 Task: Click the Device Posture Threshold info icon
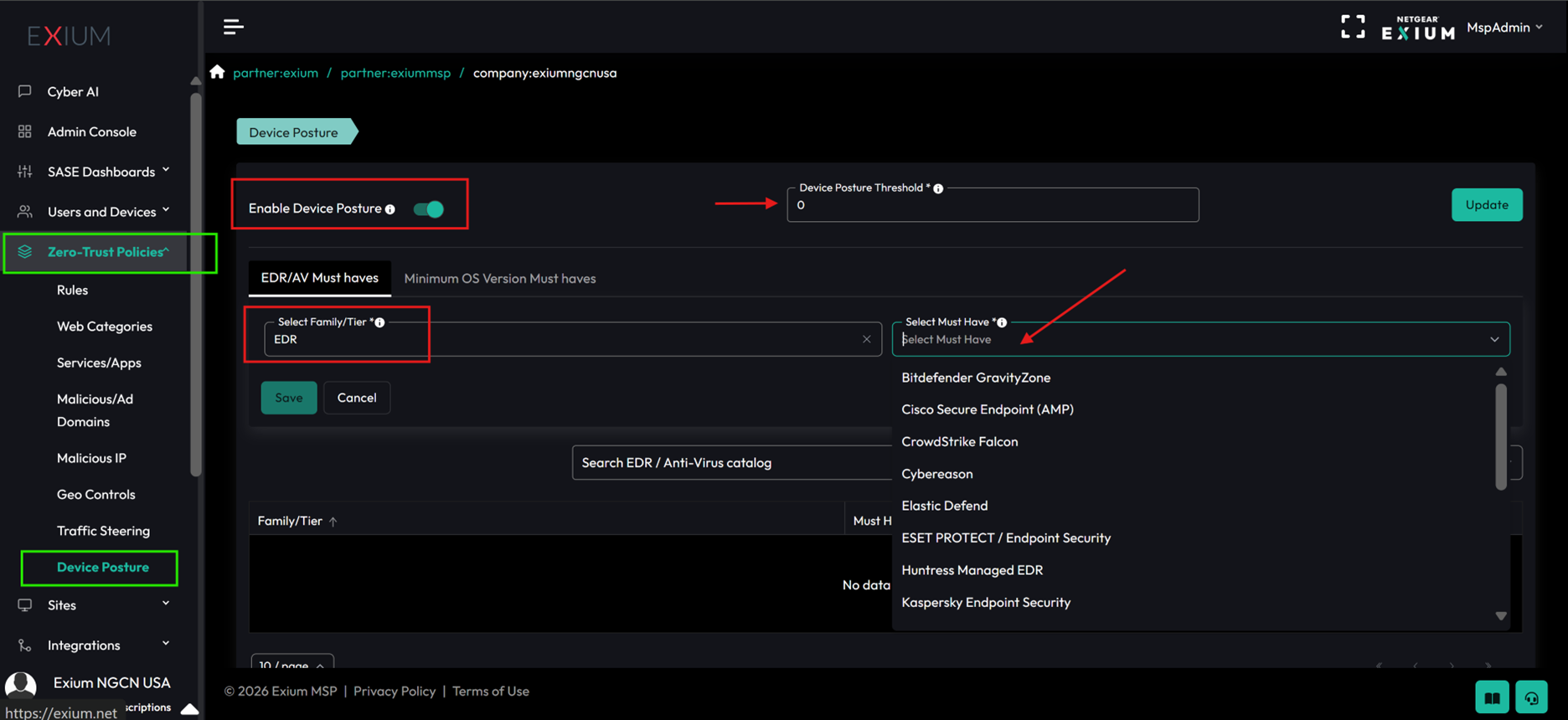click(938, 188)
